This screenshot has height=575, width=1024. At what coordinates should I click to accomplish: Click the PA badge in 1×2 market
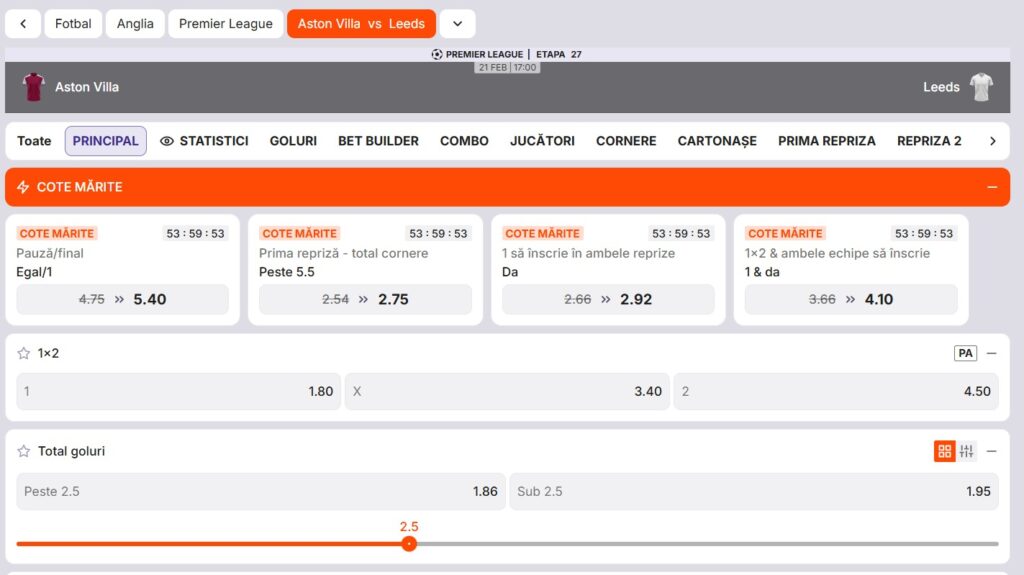(x=964, y=353)
